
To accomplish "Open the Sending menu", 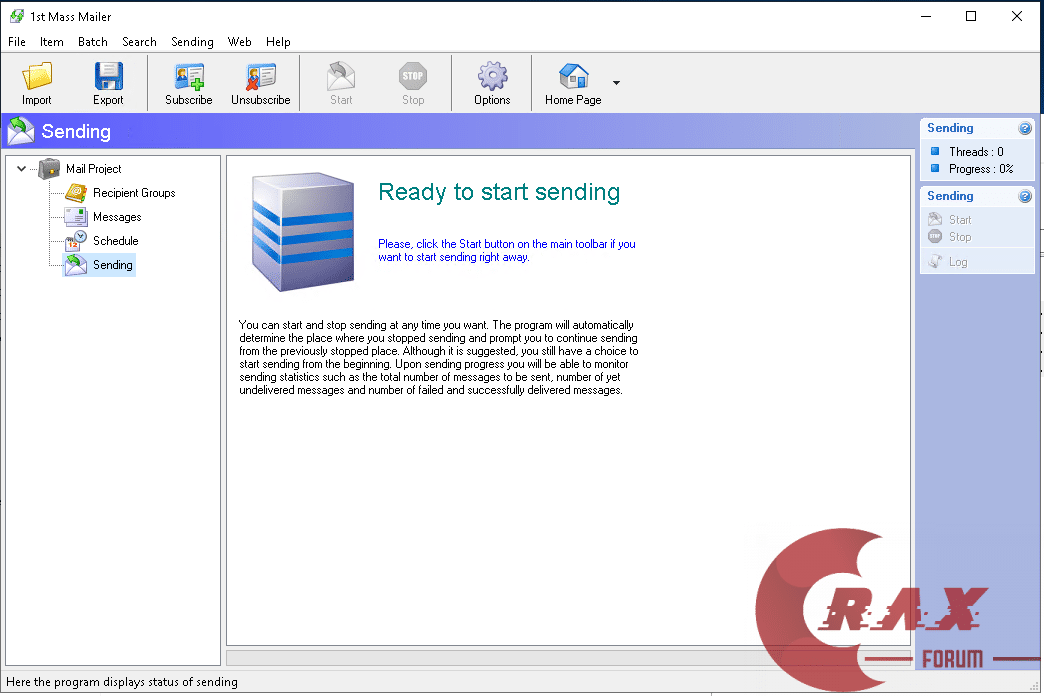I will pos(192,42).
